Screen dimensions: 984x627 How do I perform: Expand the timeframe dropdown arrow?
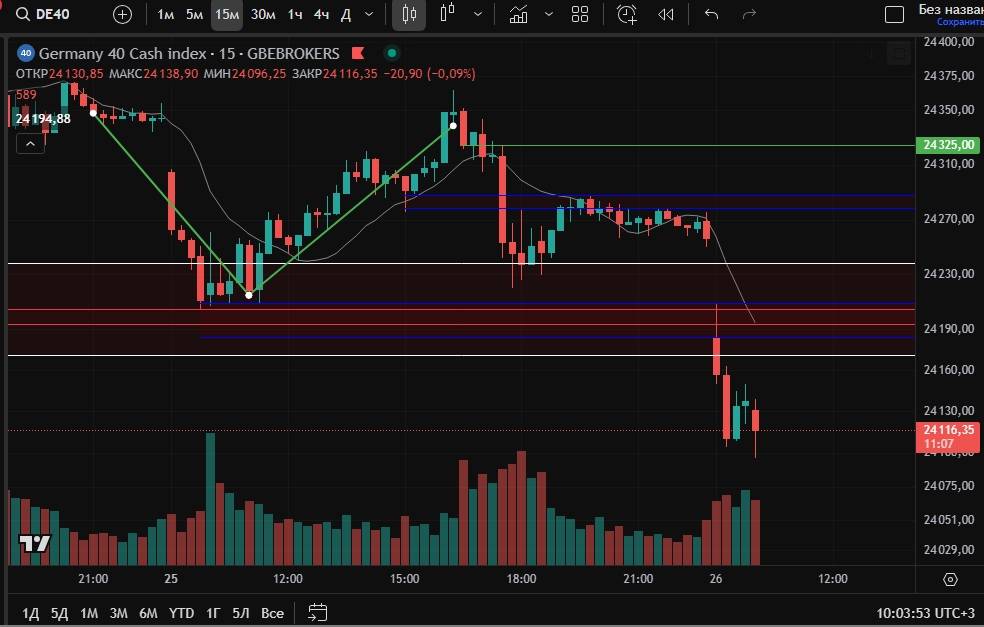[x=370, y=14]
